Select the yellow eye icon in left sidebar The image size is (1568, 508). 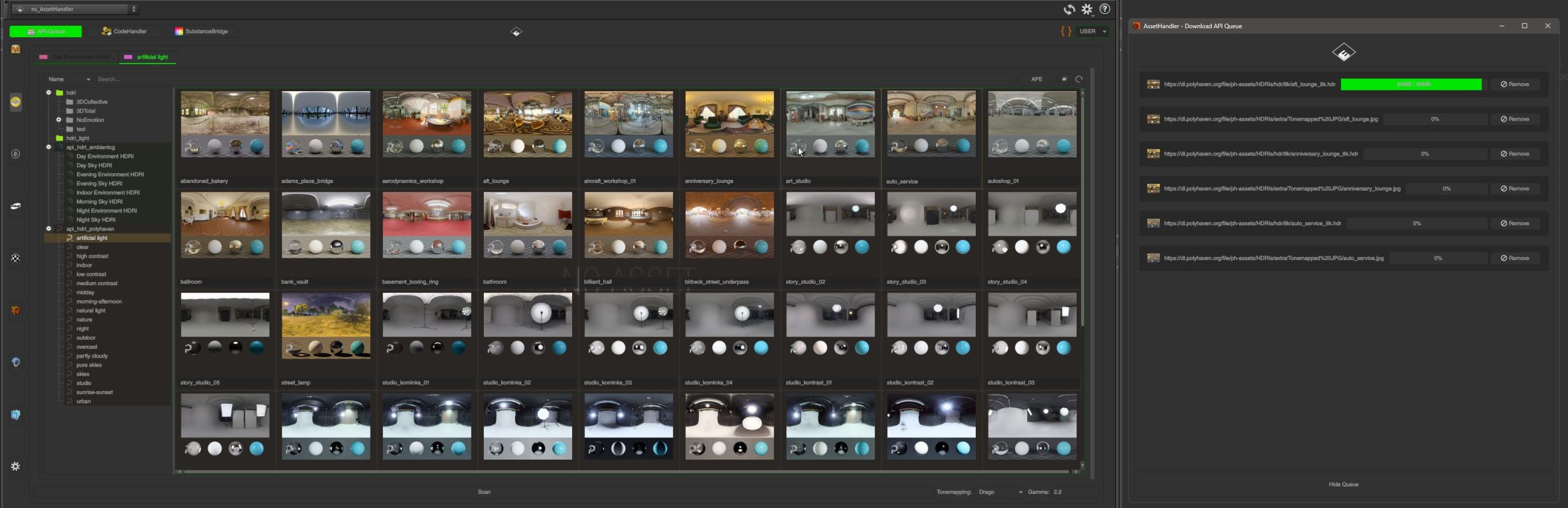pos(16,102)
